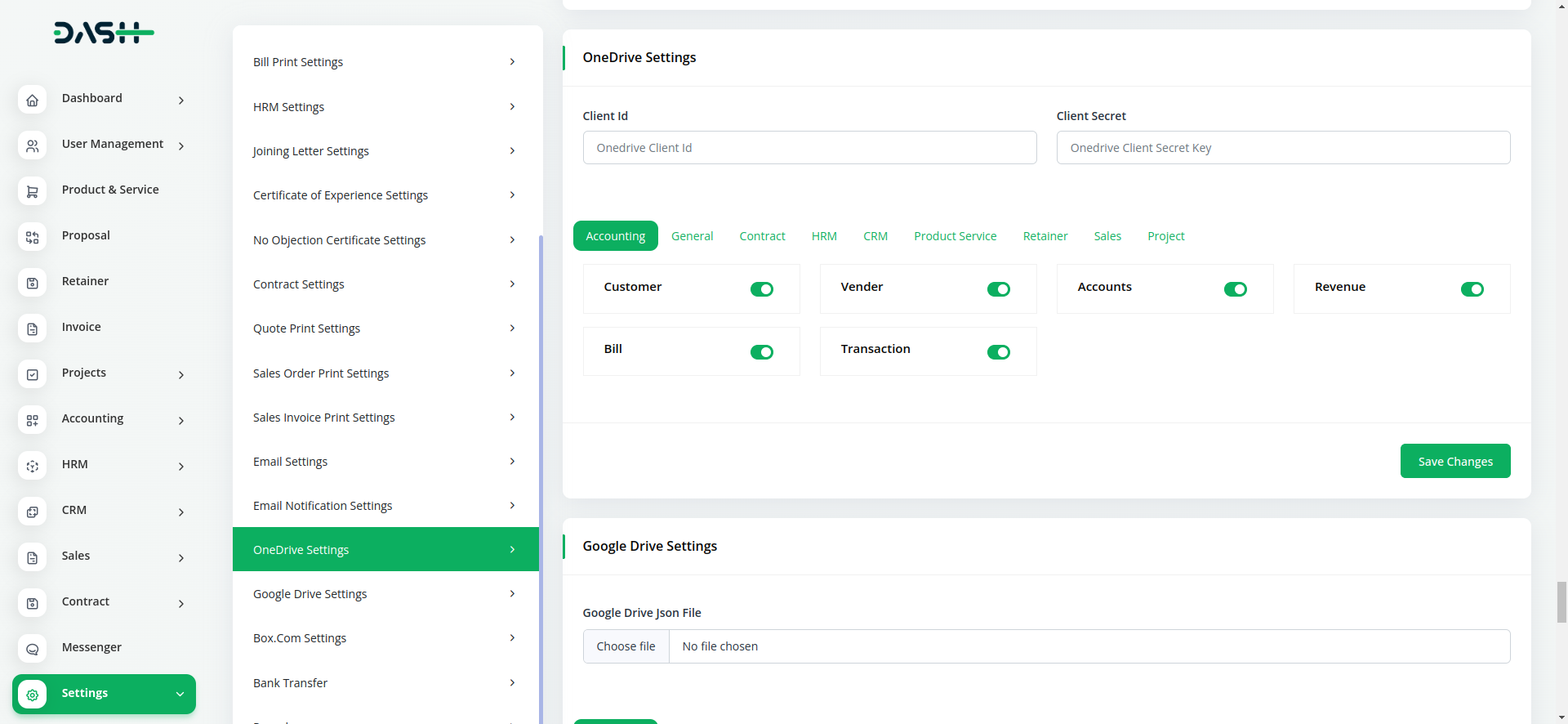Open Messenger chat icon
Screen dimensions: 1568x724
coord(32,649)
